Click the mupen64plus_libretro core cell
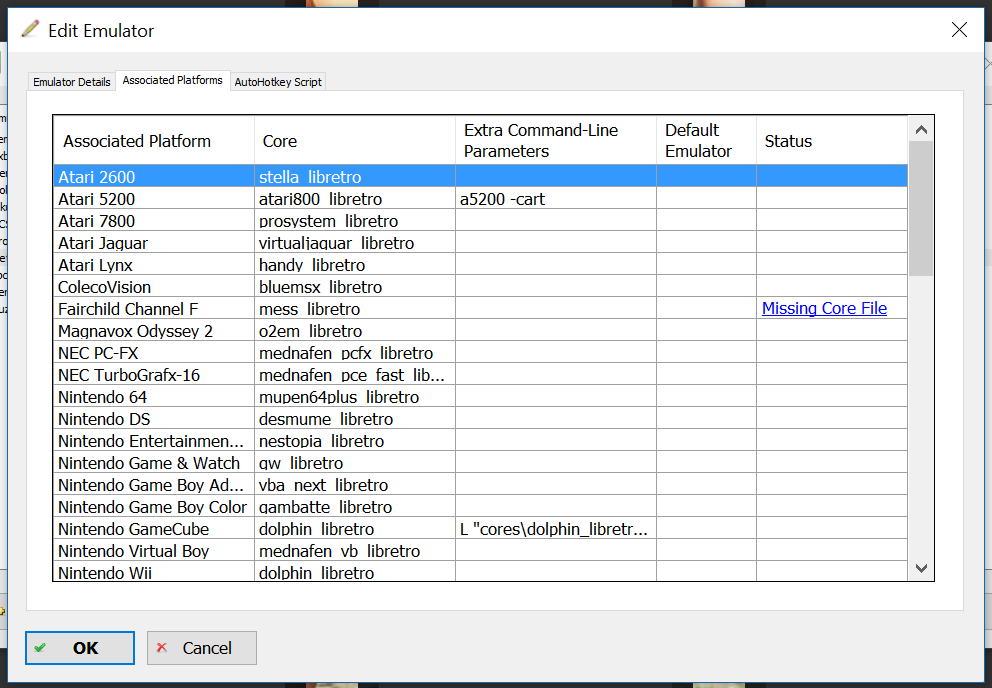Image resolution: width=992 pixels, height=688 pixels. pyautogui.click(x=355, y=396)
